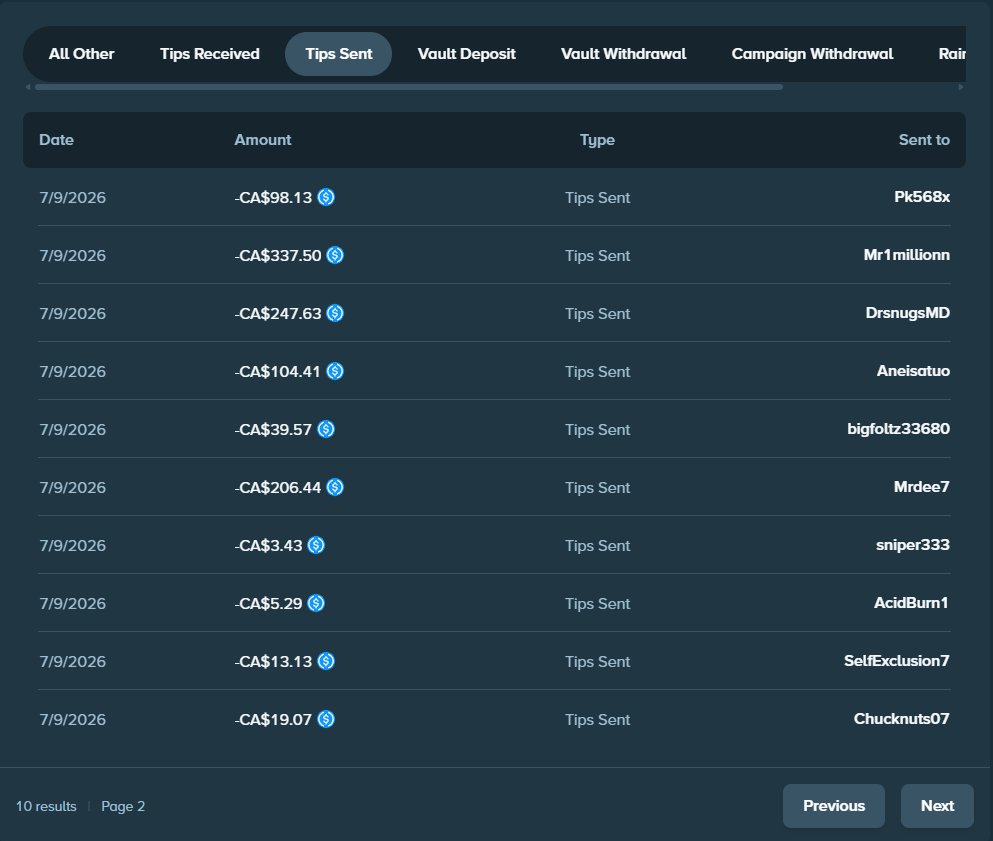This screenshot has height=841, width=993.
Task: Click the amount -CA$98.13
Action: pos(274,198)
